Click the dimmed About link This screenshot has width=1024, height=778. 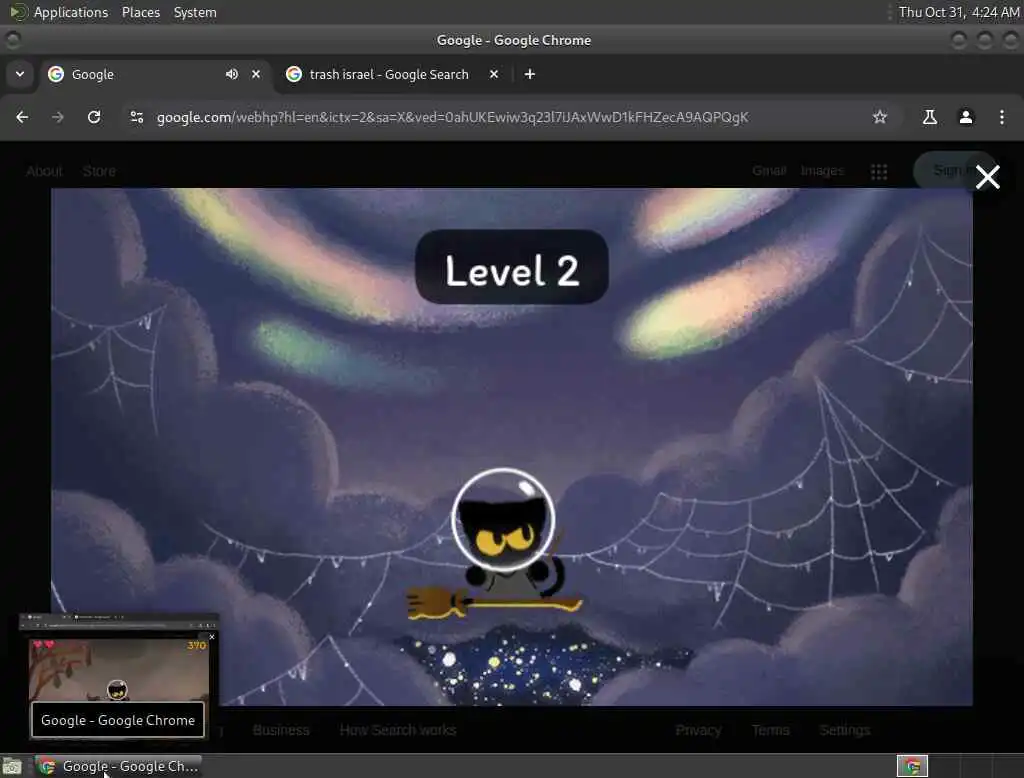[x=44, y=171]
